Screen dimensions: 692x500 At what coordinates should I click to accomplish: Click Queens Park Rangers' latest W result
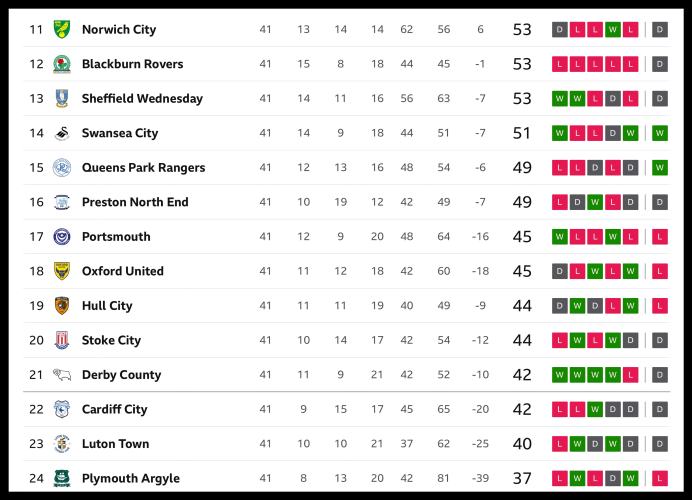[660, 168]
